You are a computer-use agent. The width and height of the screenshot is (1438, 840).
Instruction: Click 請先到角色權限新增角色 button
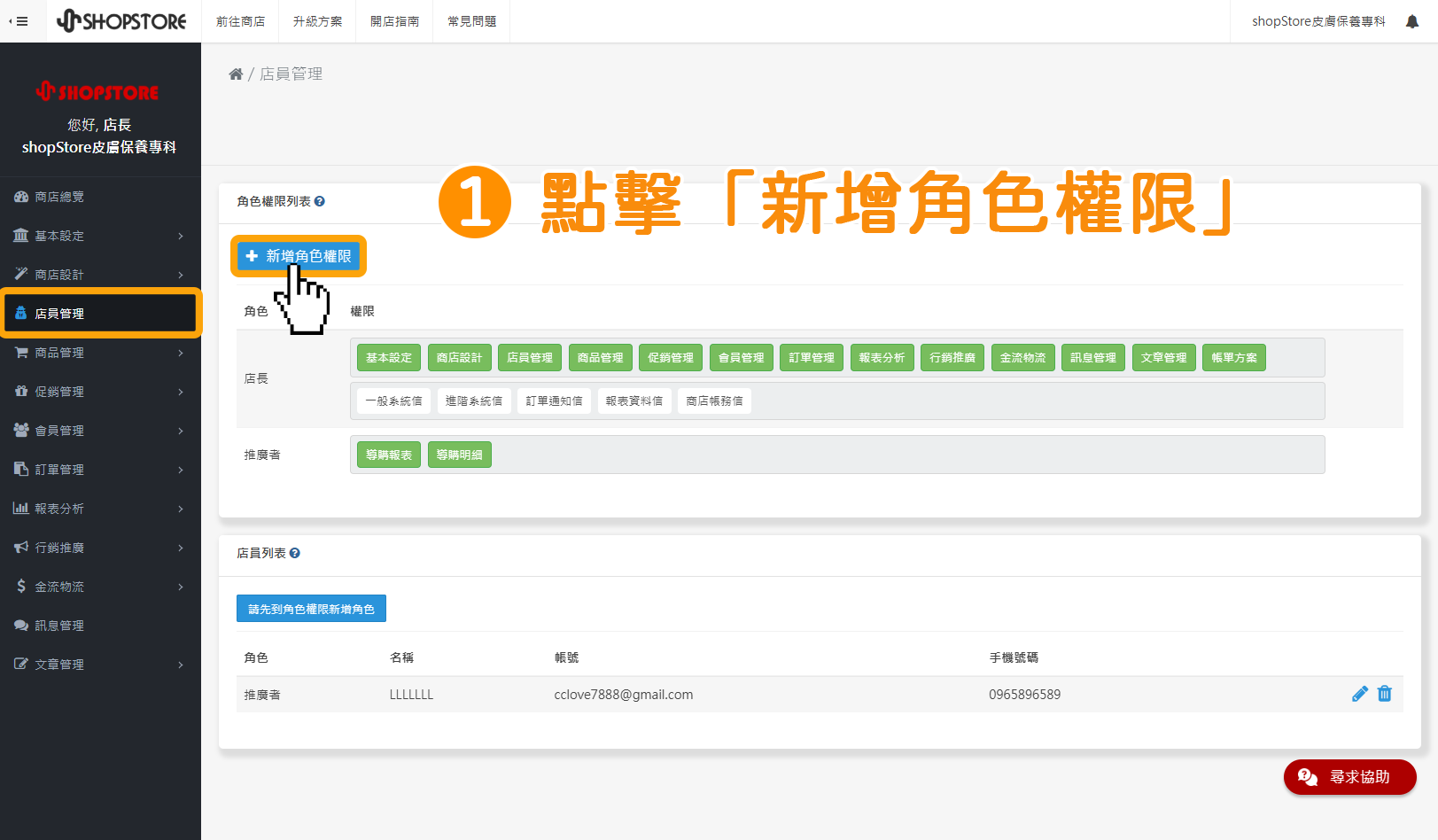[311, 609]
